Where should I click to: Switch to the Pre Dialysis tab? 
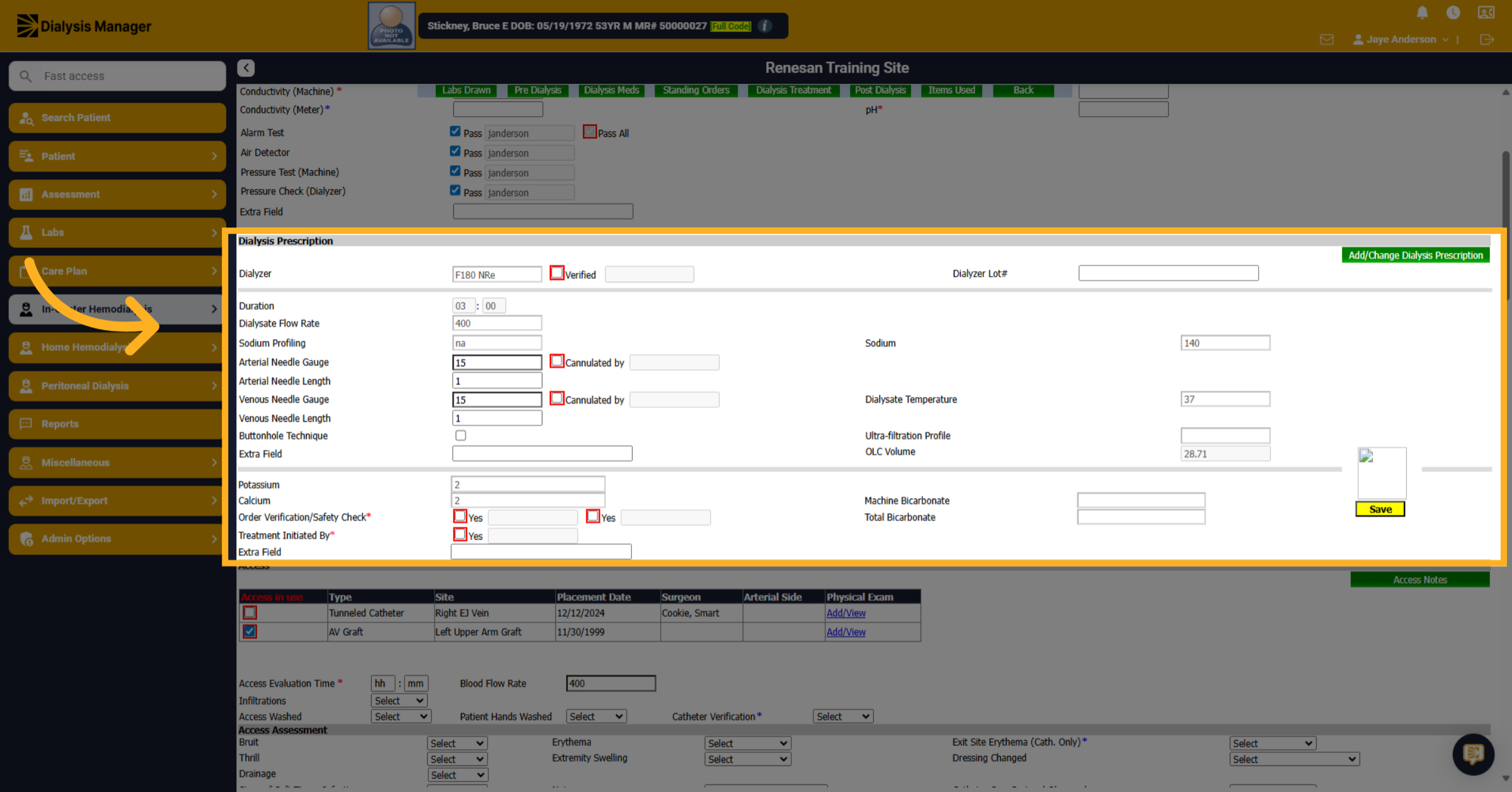click(x=537, y=90)
